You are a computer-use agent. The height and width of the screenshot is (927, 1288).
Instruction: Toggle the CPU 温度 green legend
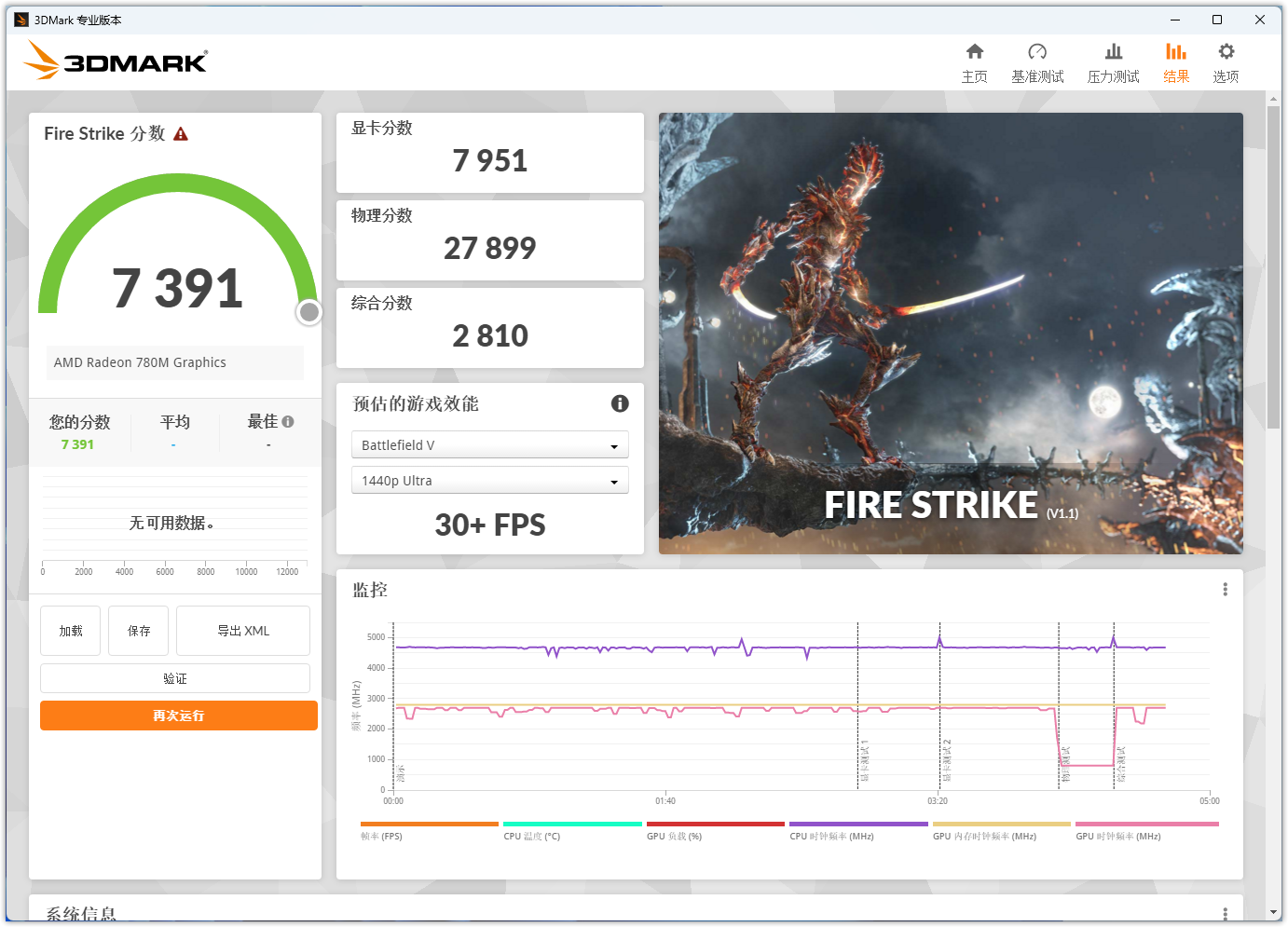[572, 830]
